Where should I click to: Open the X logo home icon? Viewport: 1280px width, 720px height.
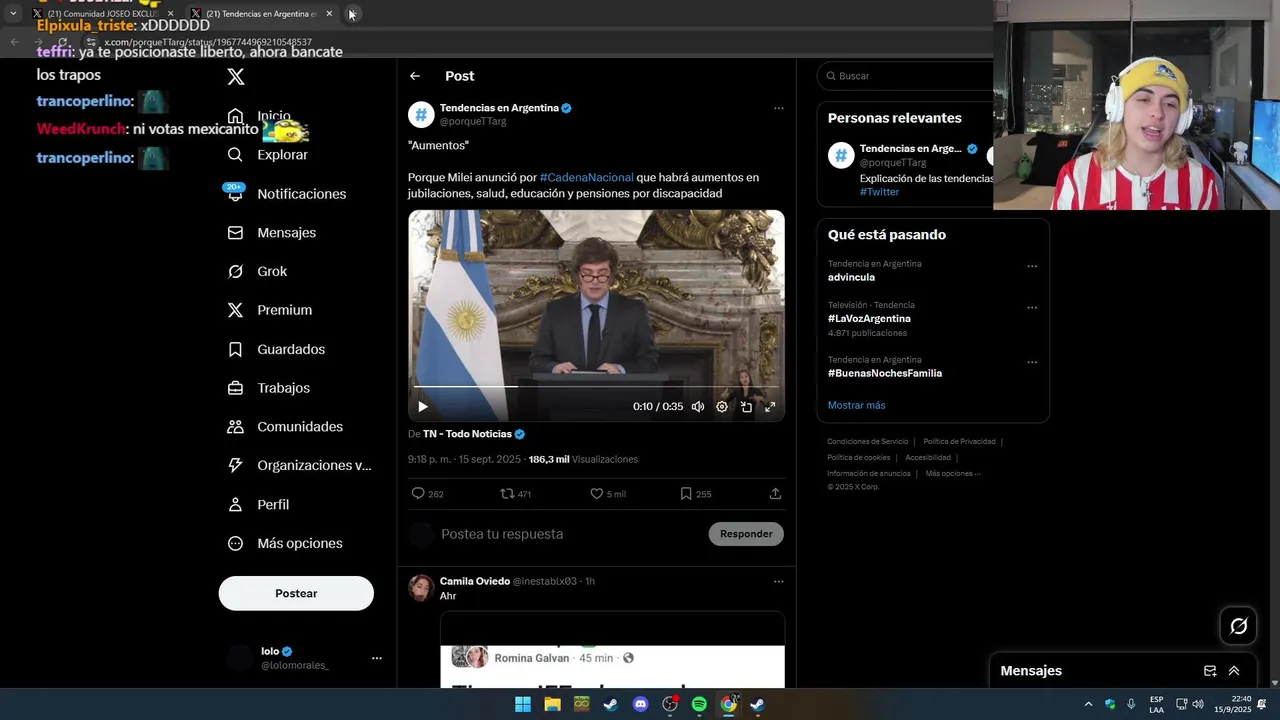[236, 77]
